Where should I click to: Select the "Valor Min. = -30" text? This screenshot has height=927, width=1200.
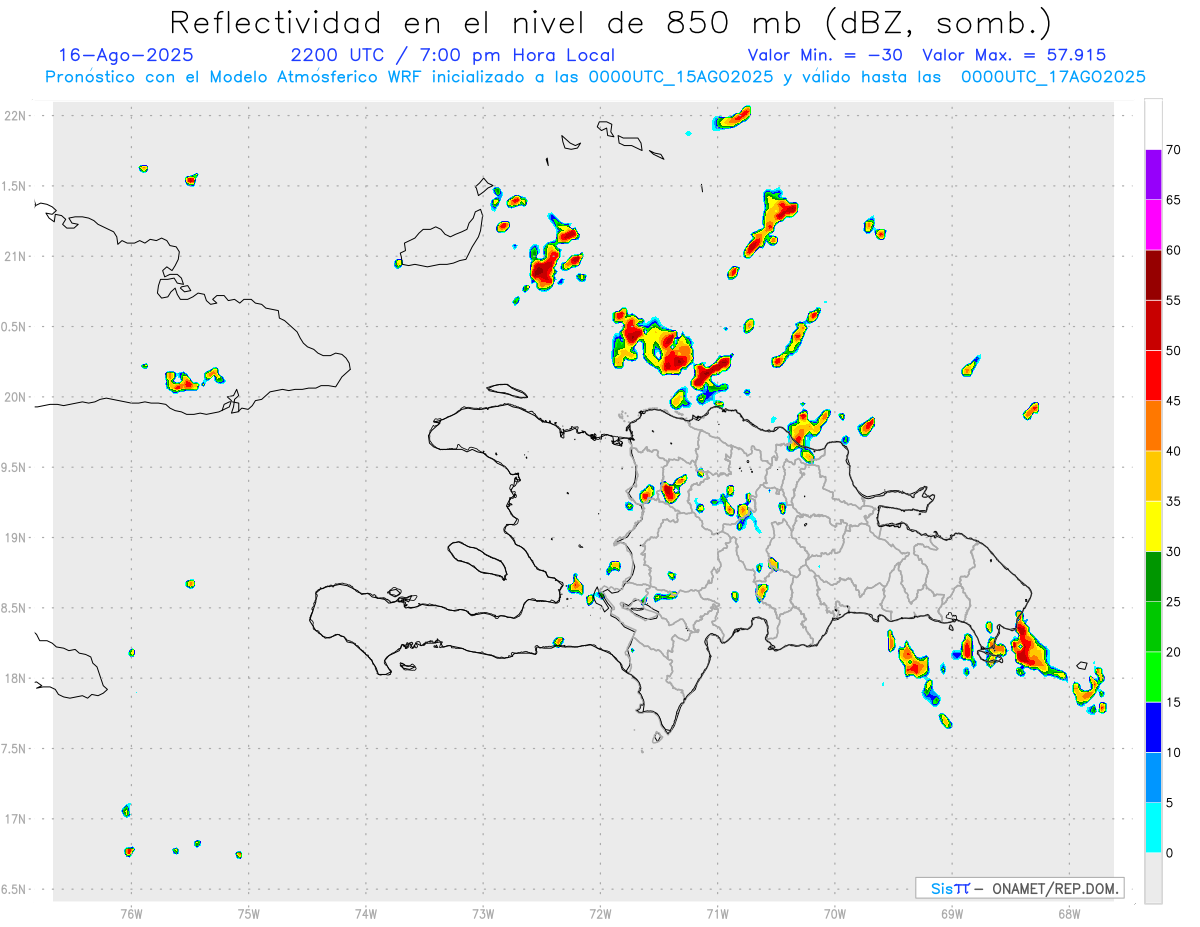click(825, 55)
